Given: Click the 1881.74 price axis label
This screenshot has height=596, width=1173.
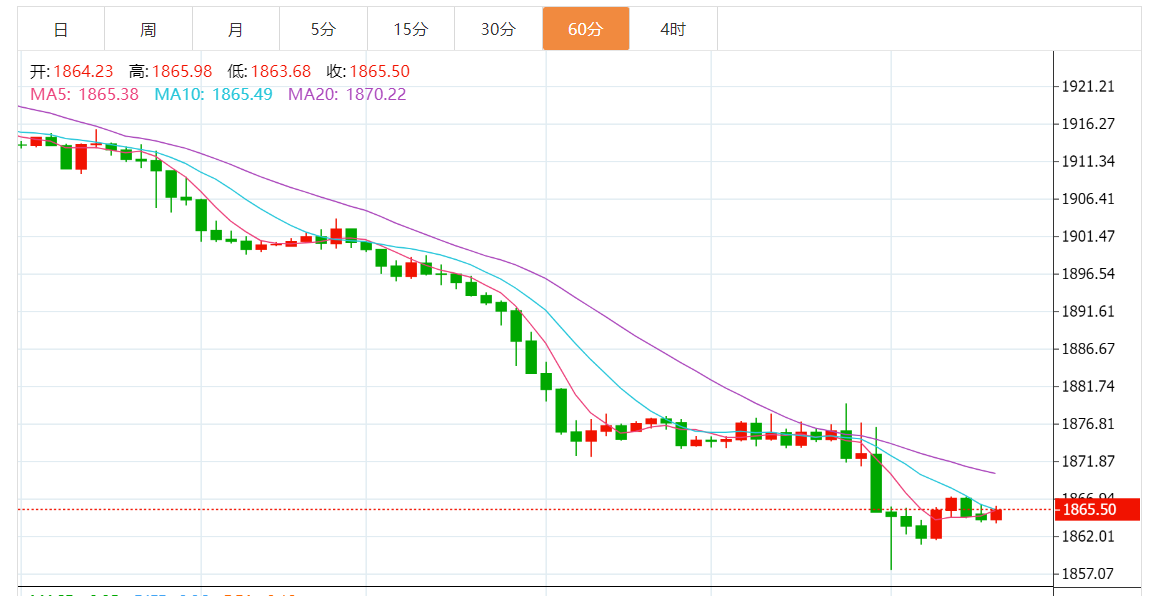Looking at the screenshot, I should [1088, 387].
